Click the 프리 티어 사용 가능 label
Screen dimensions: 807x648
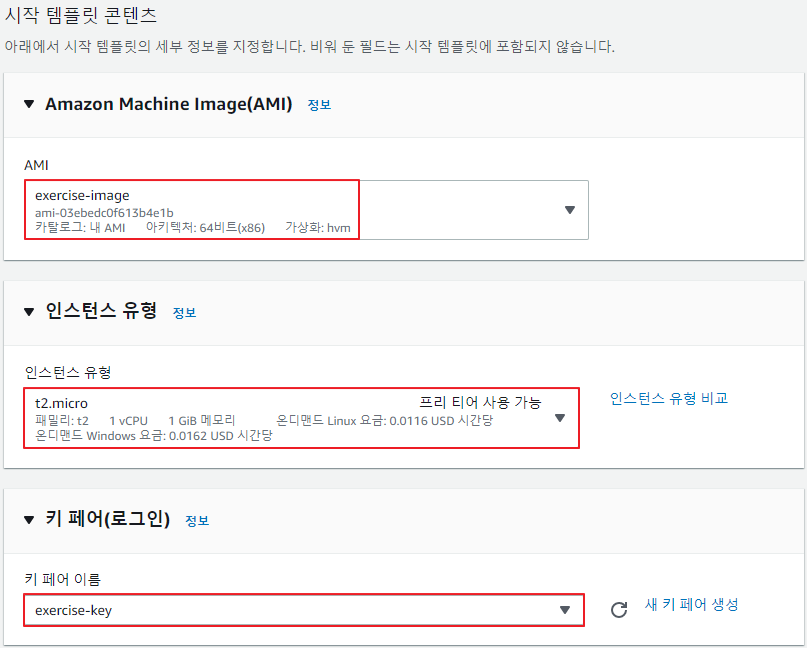pos(480,402)
